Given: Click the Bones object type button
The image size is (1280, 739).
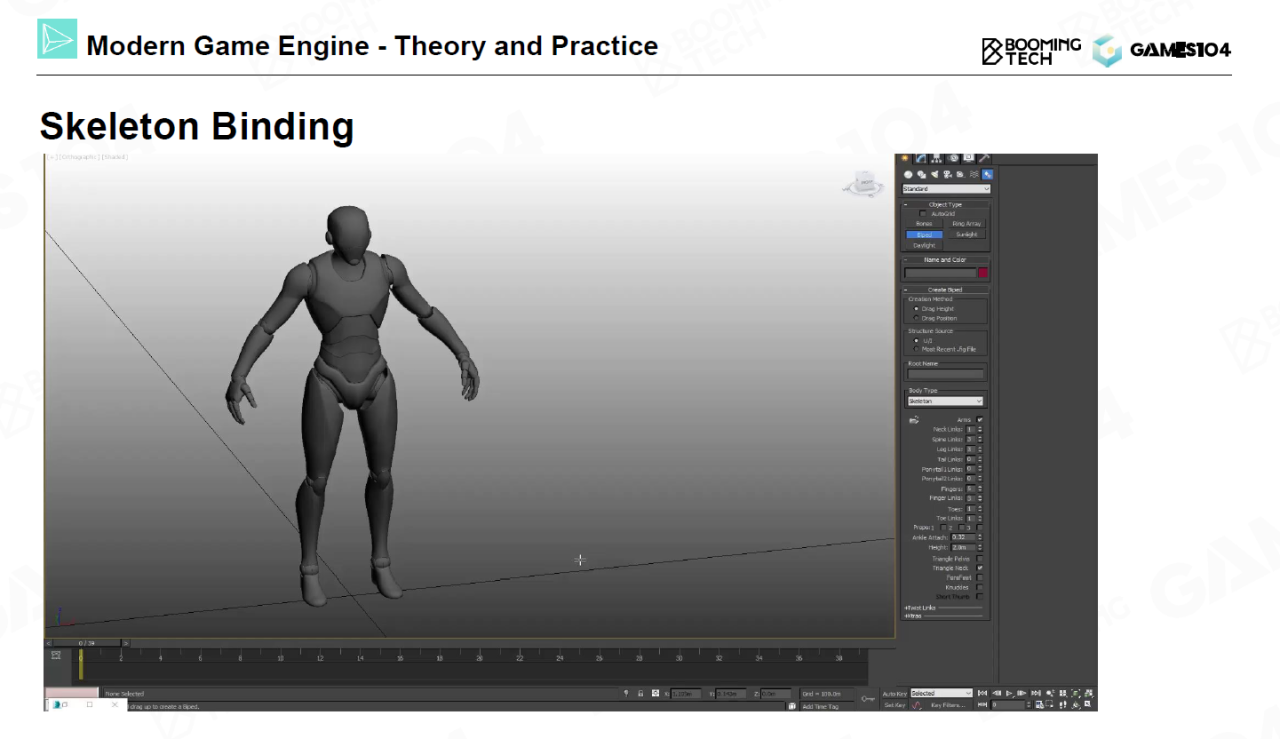Looking at the screenshot, I should click(x=924, y=224).
